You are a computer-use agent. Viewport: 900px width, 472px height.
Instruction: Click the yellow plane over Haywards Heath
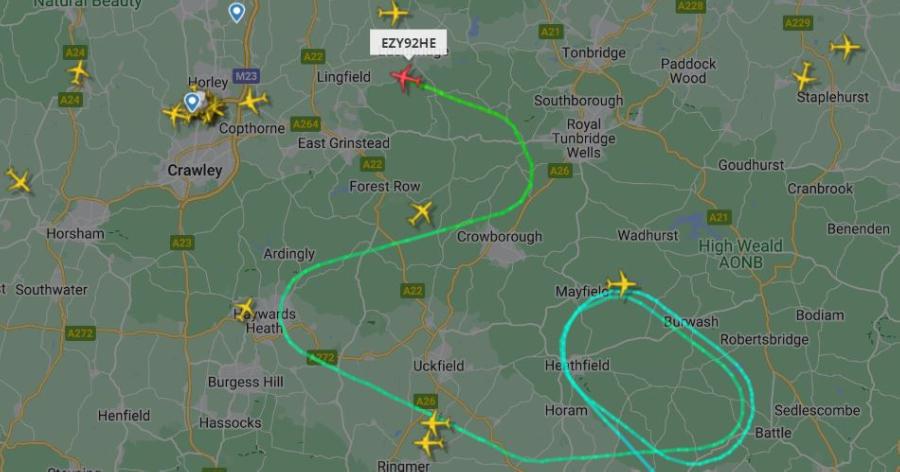(x=245, y=309)
